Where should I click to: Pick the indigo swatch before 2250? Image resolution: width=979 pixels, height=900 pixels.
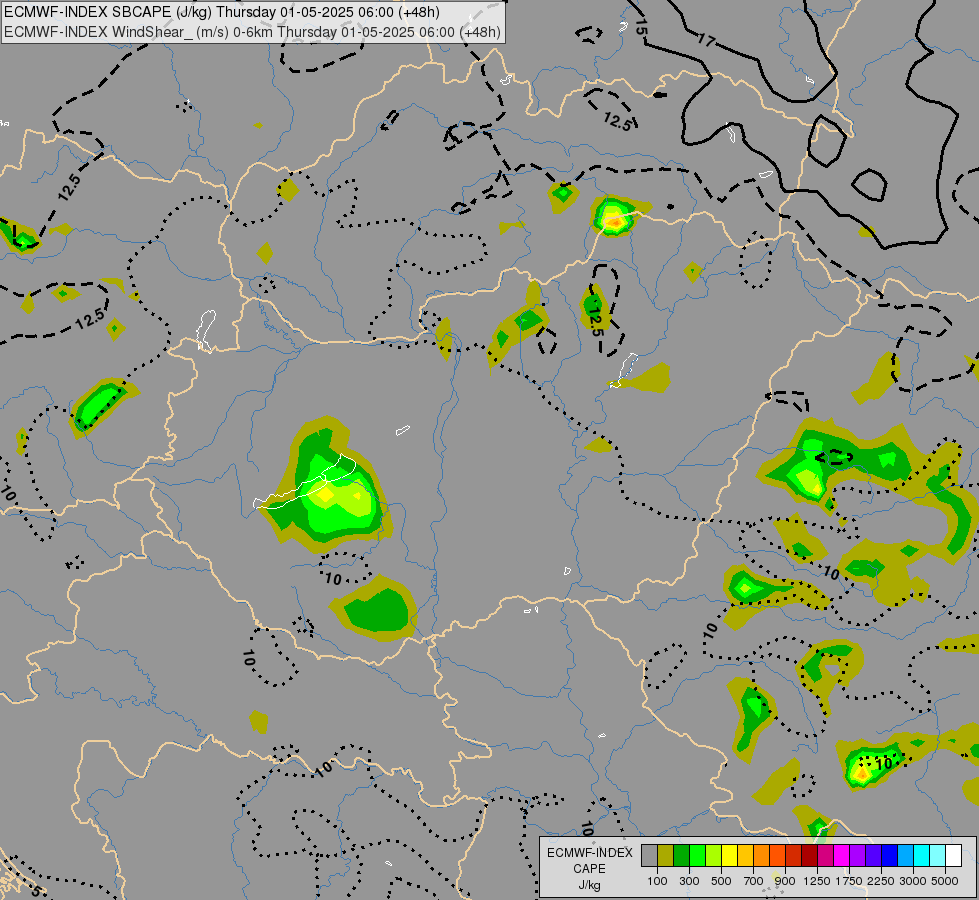[873, 855]
